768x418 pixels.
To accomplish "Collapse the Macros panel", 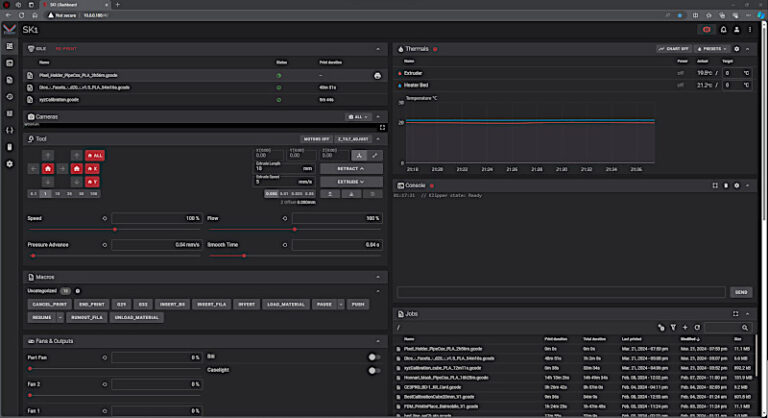I will coord(378,277).
